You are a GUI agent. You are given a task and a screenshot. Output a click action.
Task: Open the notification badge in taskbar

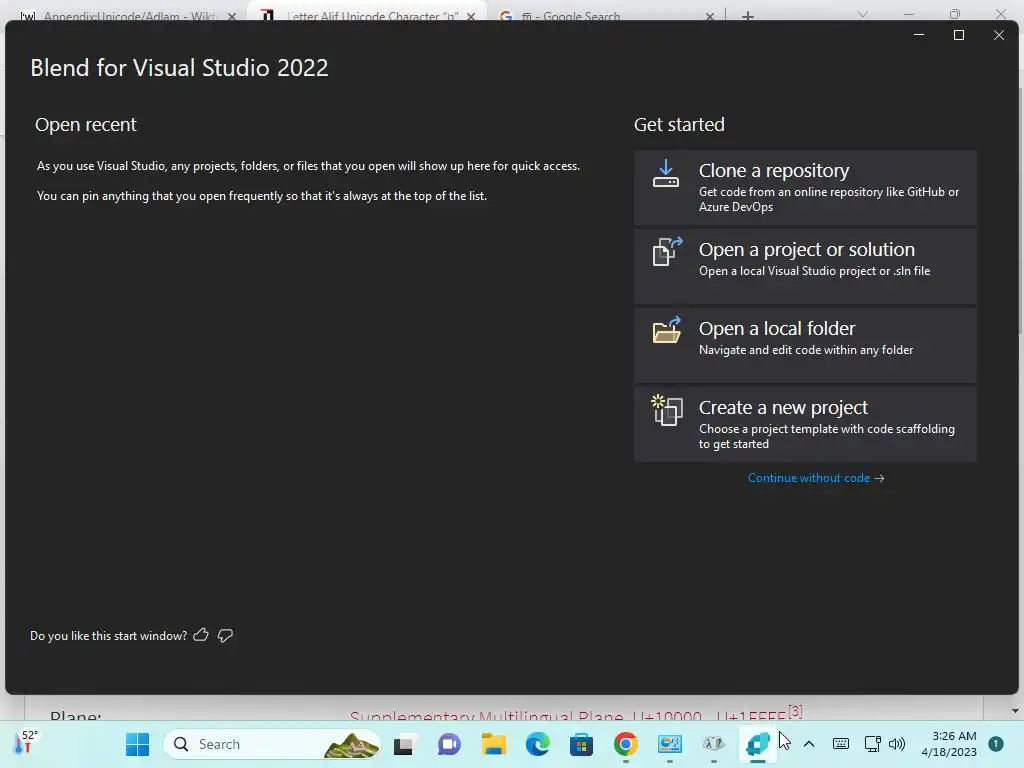click(x=995, y=744)
